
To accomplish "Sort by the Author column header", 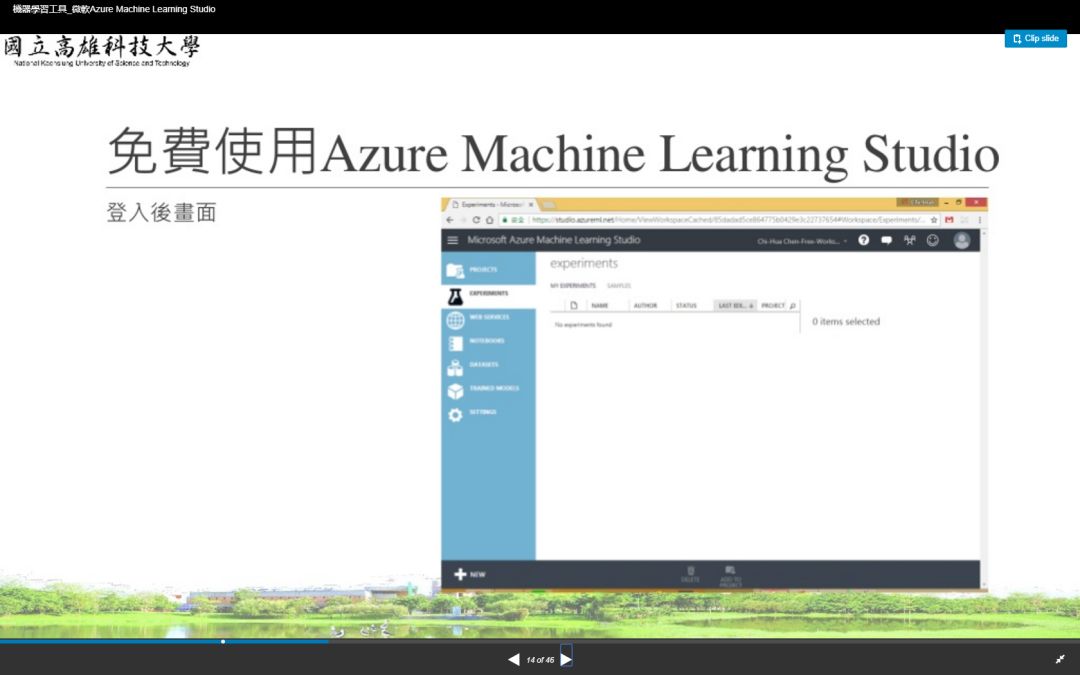I will (x=645, y=305).
